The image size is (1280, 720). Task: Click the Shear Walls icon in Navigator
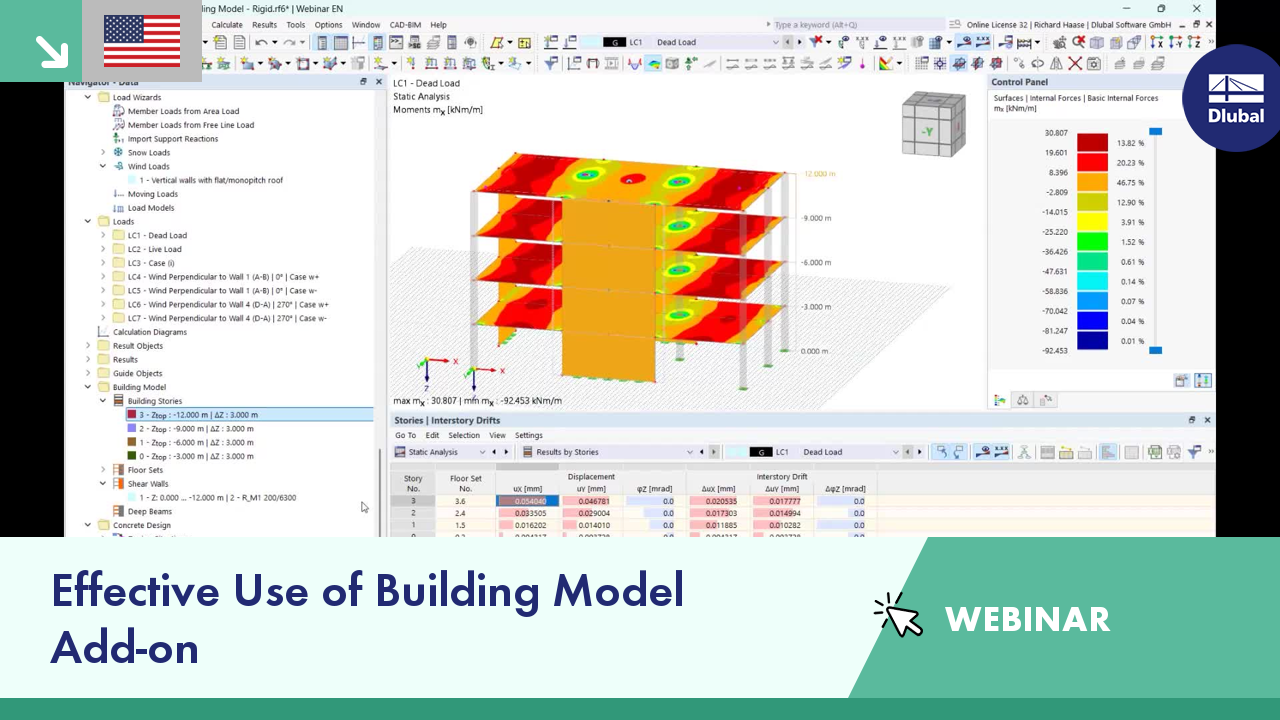pyautogui.click(x=118, y=484)
